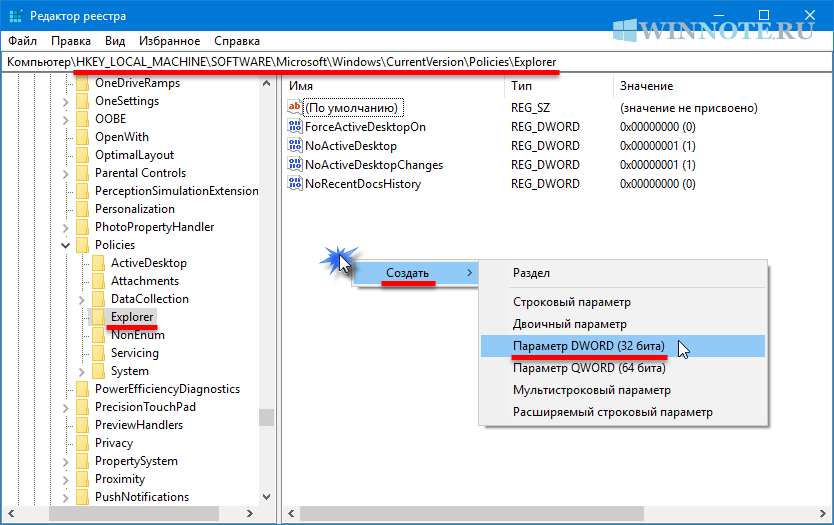
Task: Expand the System tree node
Action: 81,372
